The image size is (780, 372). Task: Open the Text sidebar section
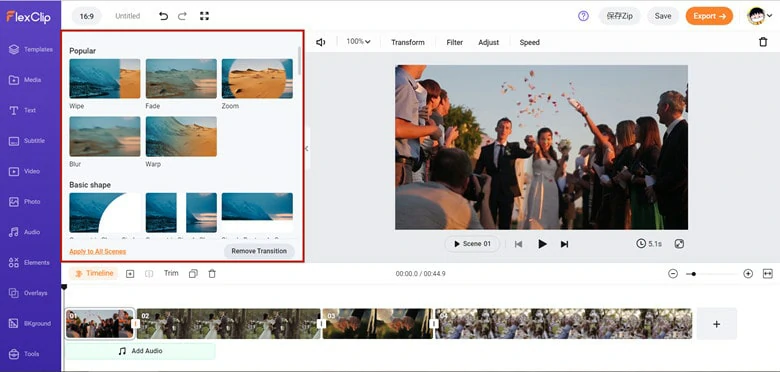coord(22,110)
